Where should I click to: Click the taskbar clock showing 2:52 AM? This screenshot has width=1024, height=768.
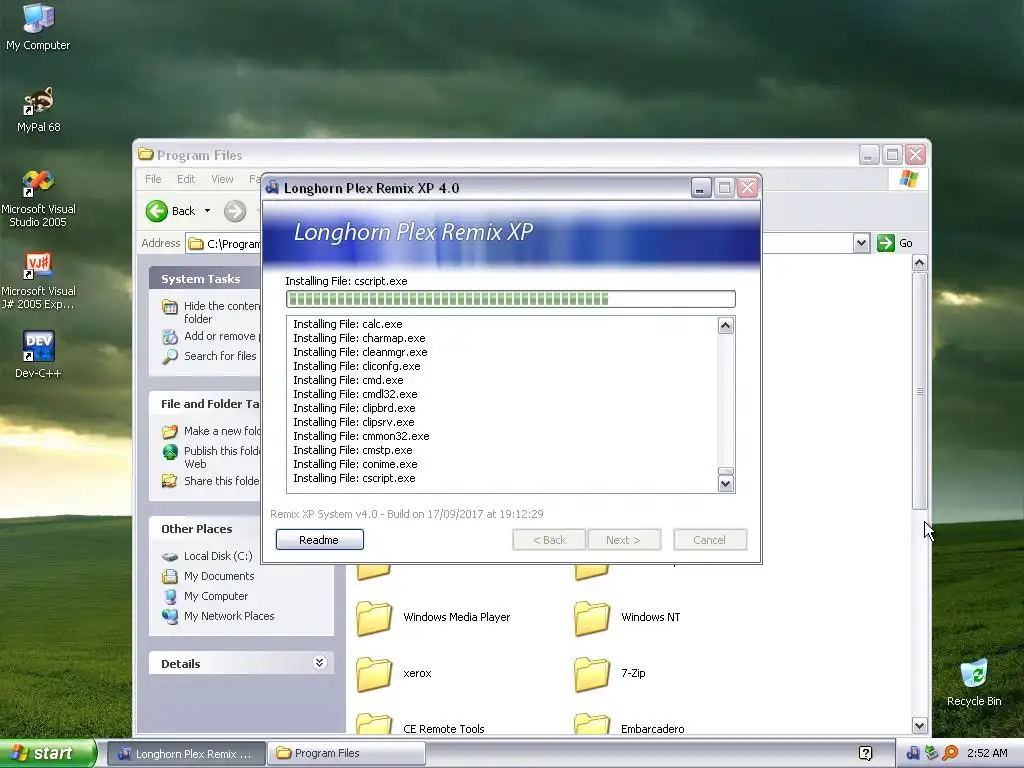(x=987, y=753)
